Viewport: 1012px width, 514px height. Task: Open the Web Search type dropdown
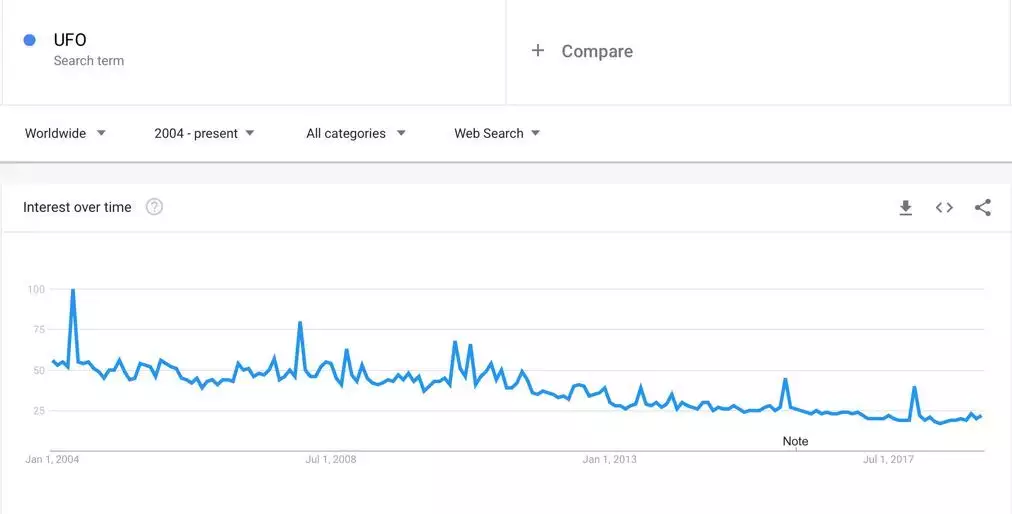497,134
